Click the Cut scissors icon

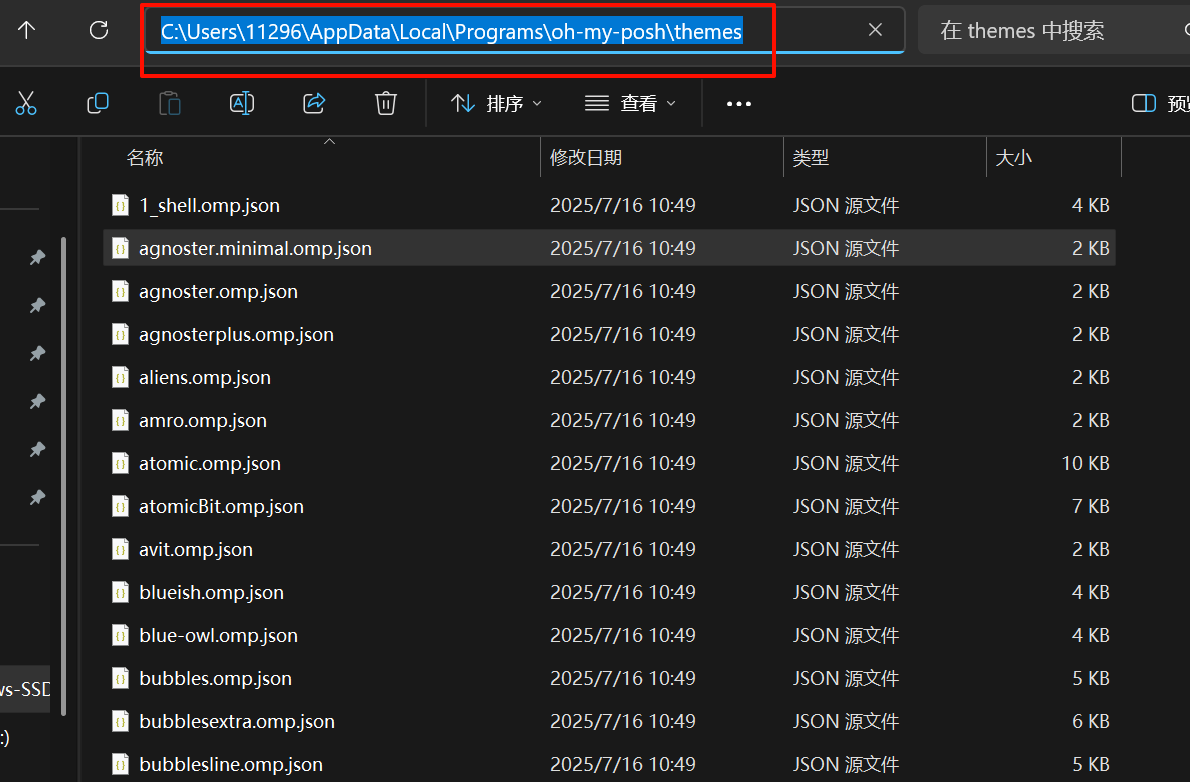coord(26,103)
